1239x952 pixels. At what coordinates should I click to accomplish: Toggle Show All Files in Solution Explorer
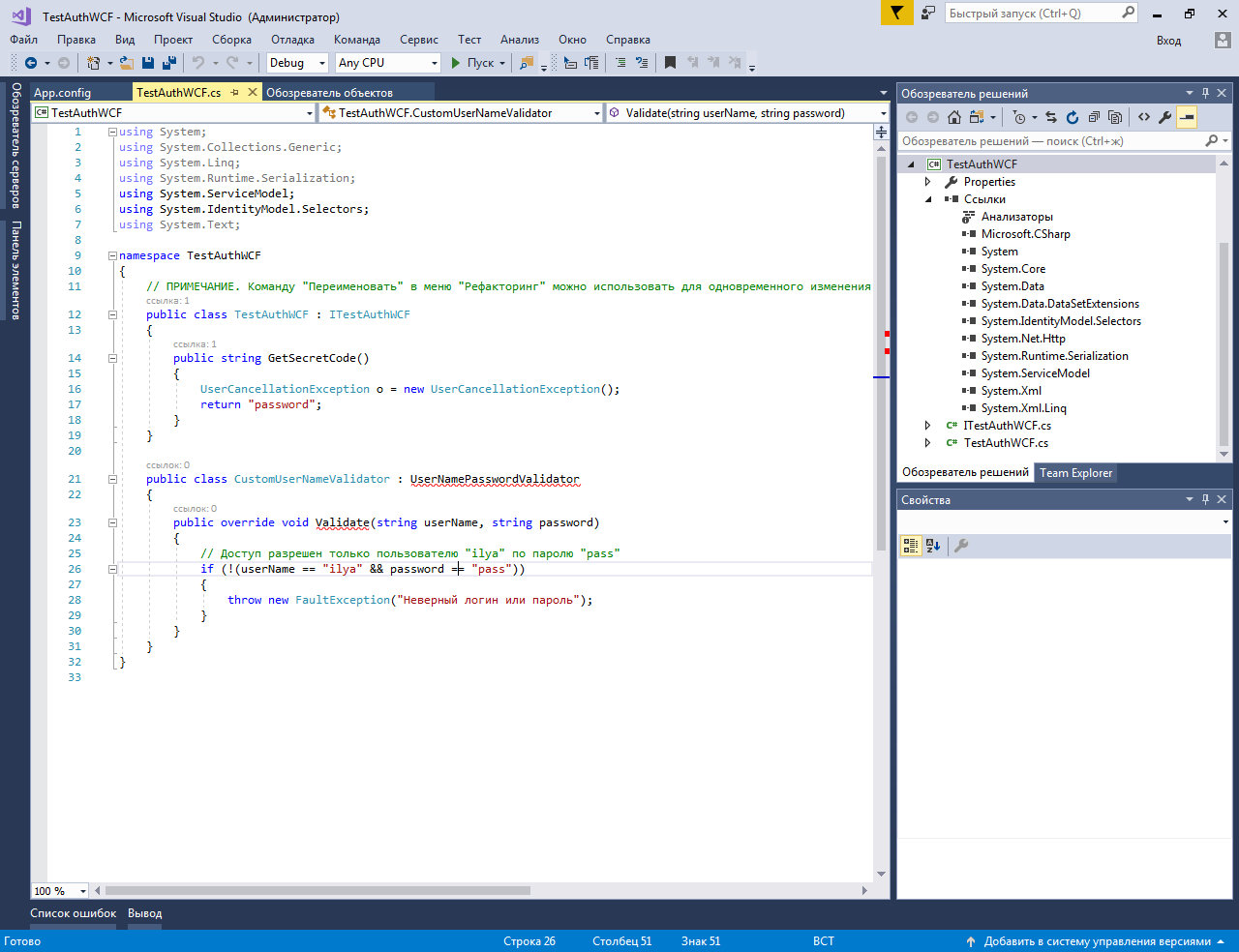coord(1115,117)
